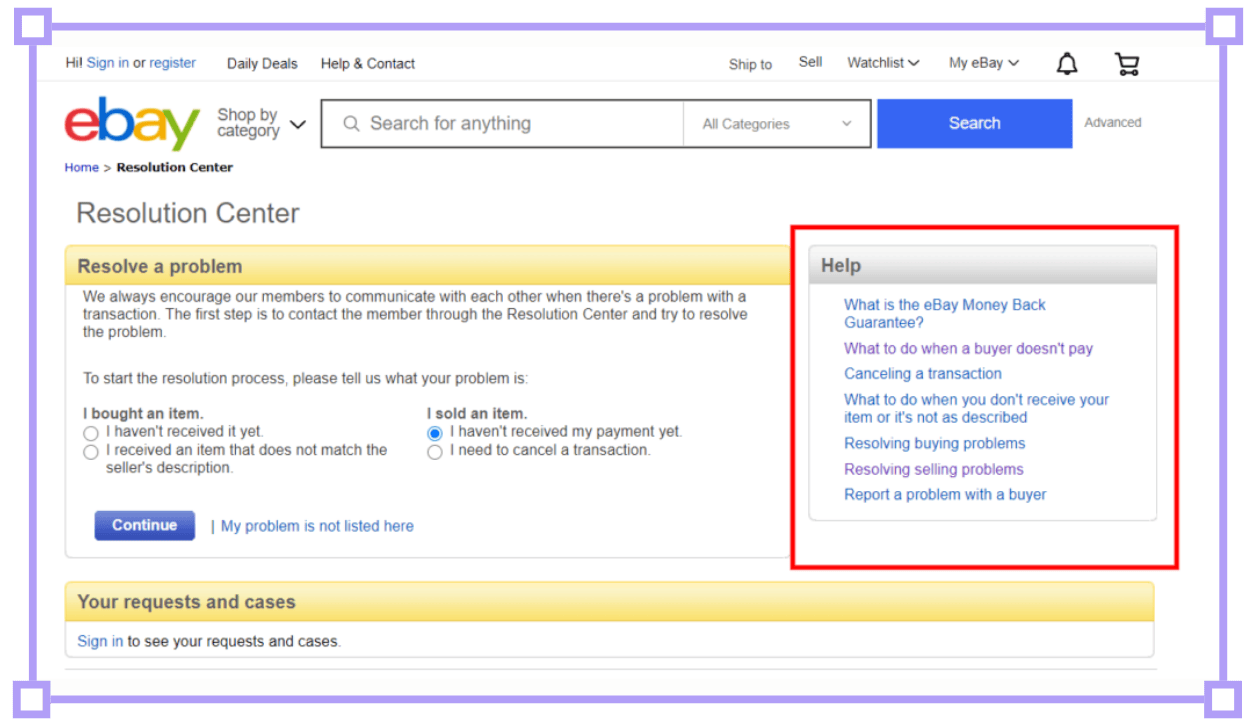
Task: Open "Canceling a transaction" help link
Action: pyautogui.click(x=923, y=374)
